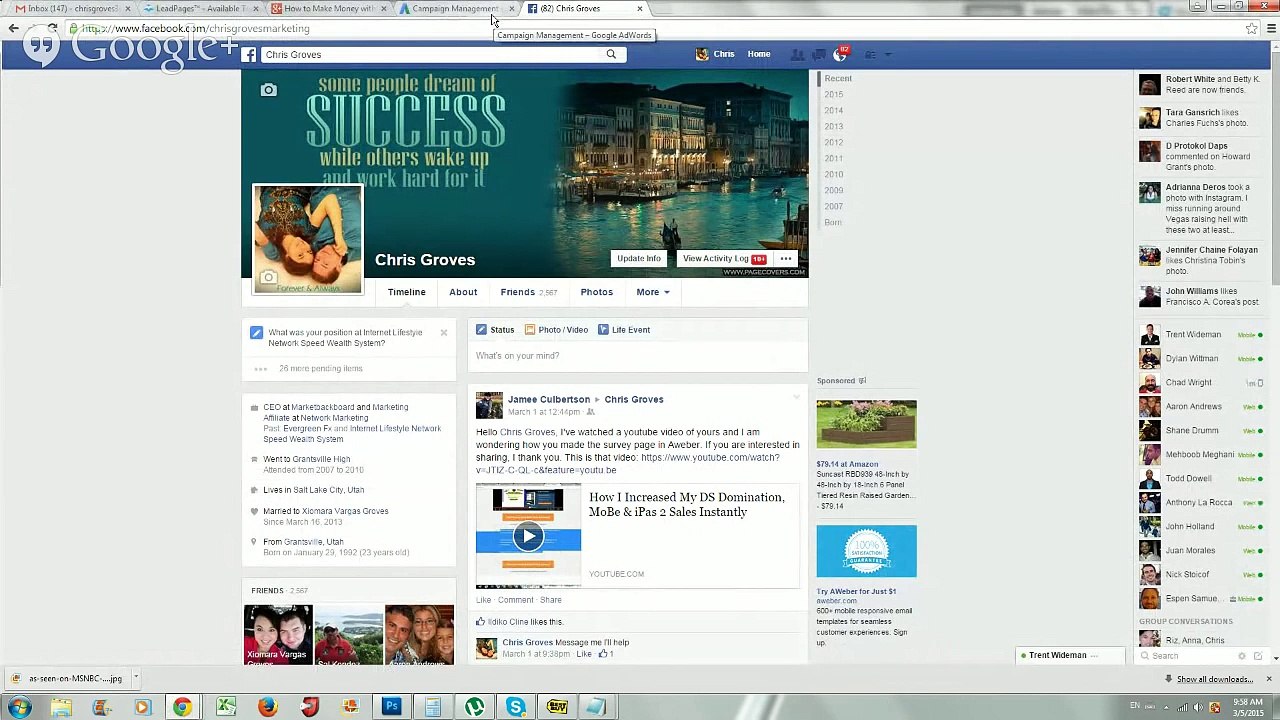Open Xiomara Vargas friend thumbnail

pyautogui.click(x=278, y=635)
